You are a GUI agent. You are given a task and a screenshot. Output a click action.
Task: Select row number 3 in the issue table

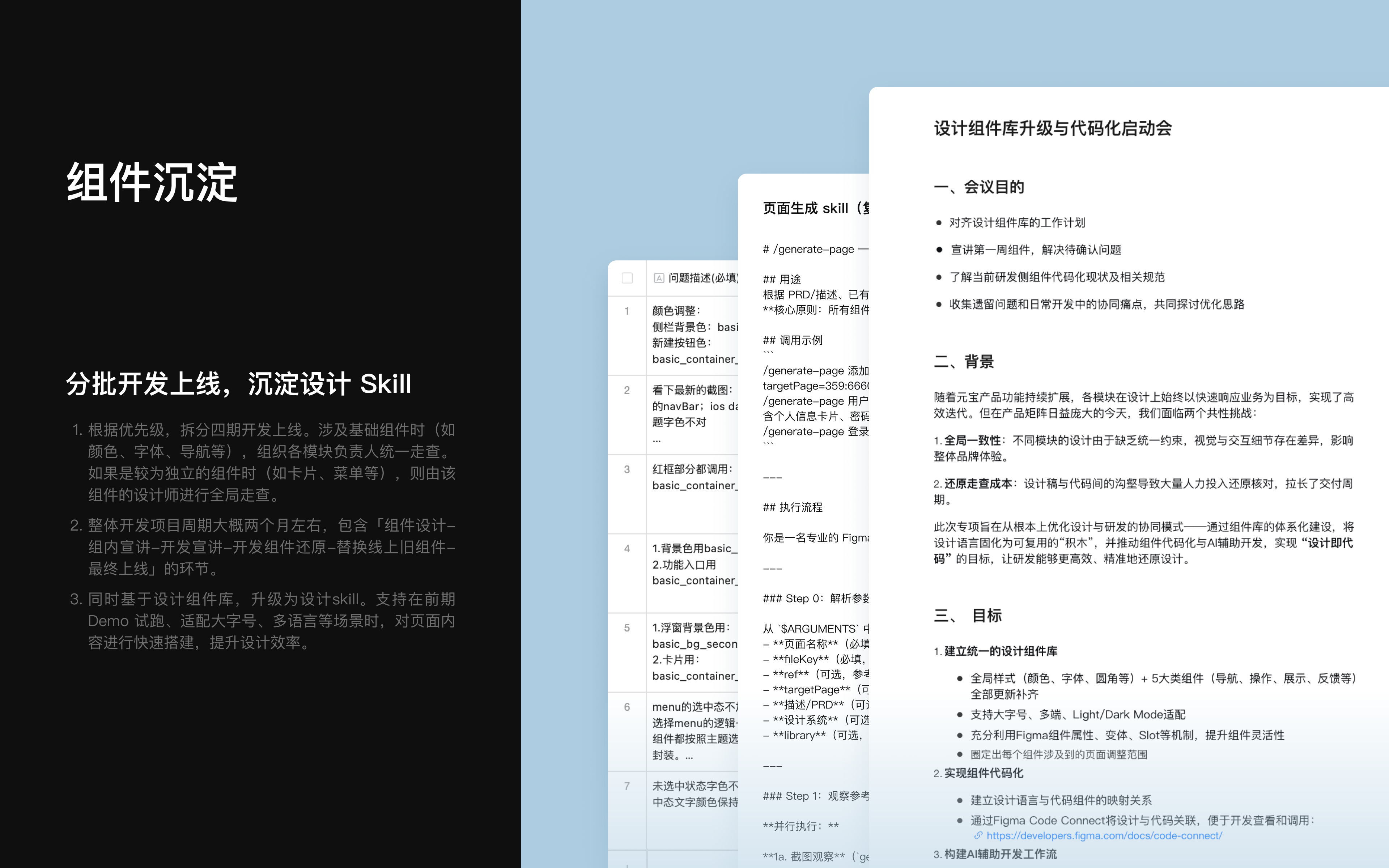pyautogui.click(x=627, y=469)
